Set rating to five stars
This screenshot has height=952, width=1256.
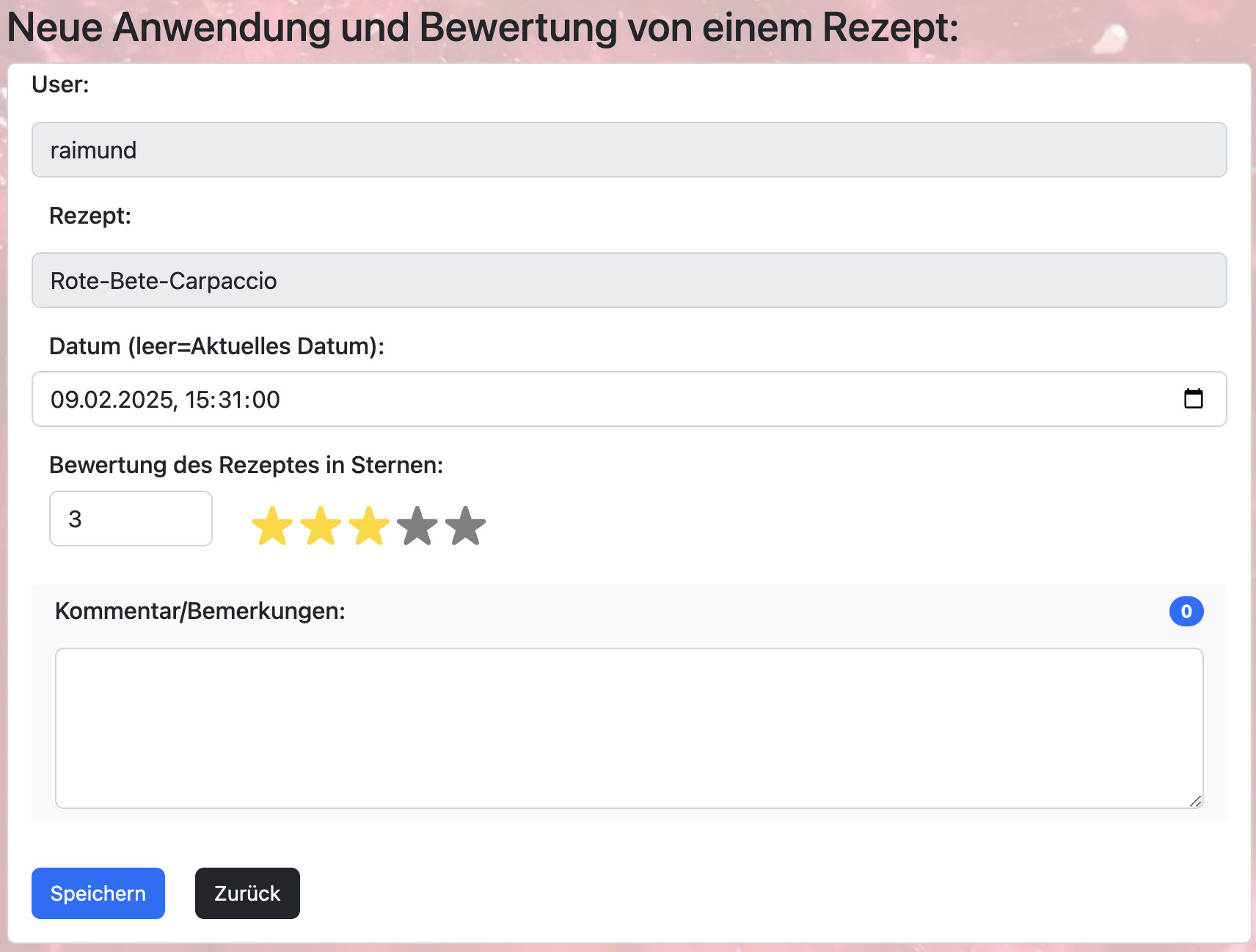coord(466,526)
